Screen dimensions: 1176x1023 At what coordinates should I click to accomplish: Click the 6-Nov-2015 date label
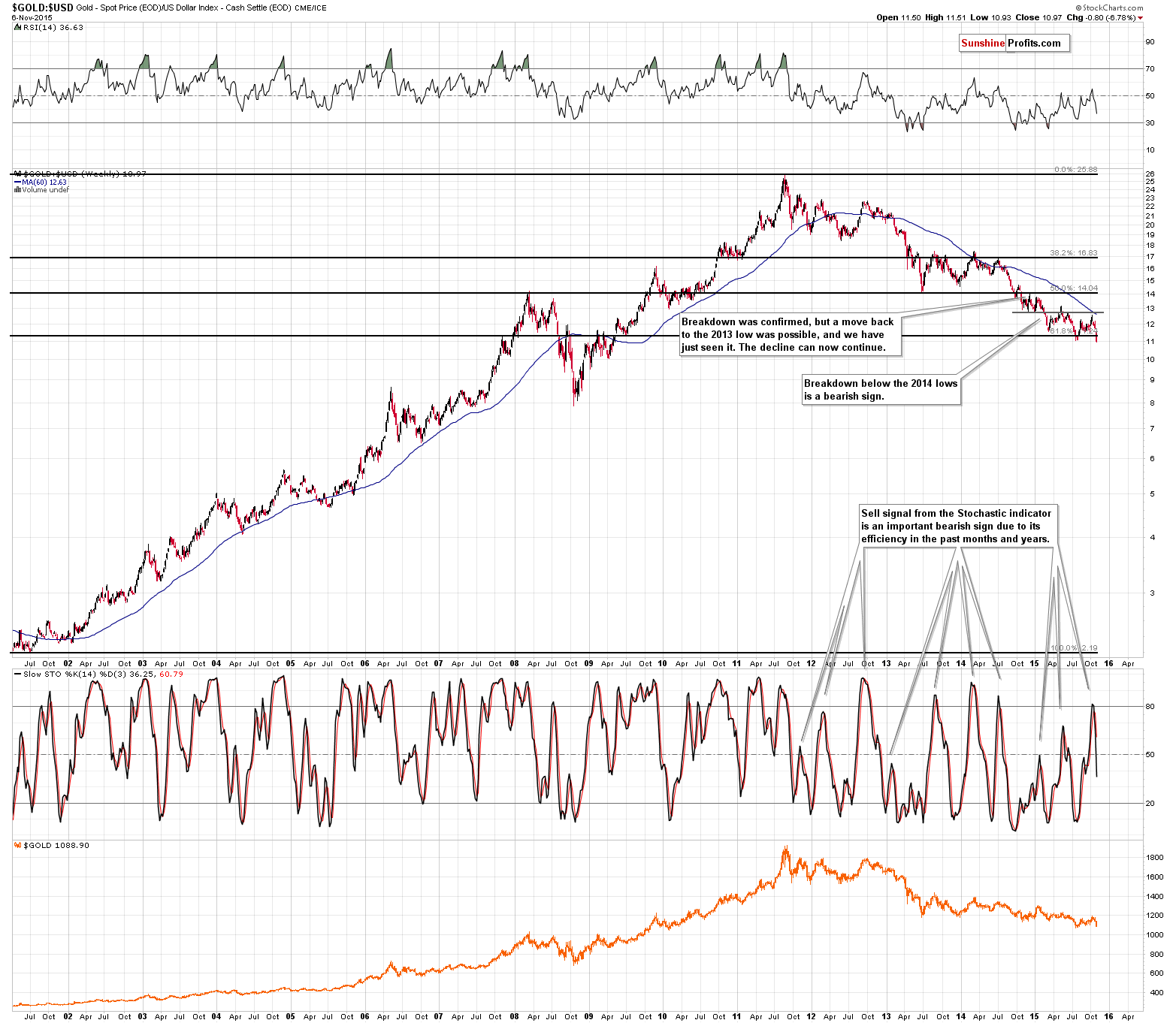point(32,17)
